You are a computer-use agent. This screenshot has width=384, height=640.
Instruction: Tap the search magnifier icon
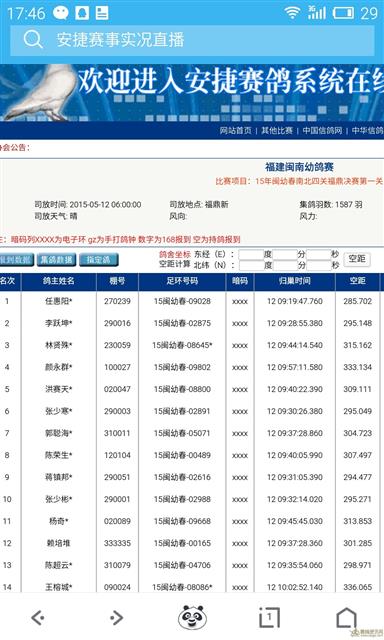coord(33,40)
